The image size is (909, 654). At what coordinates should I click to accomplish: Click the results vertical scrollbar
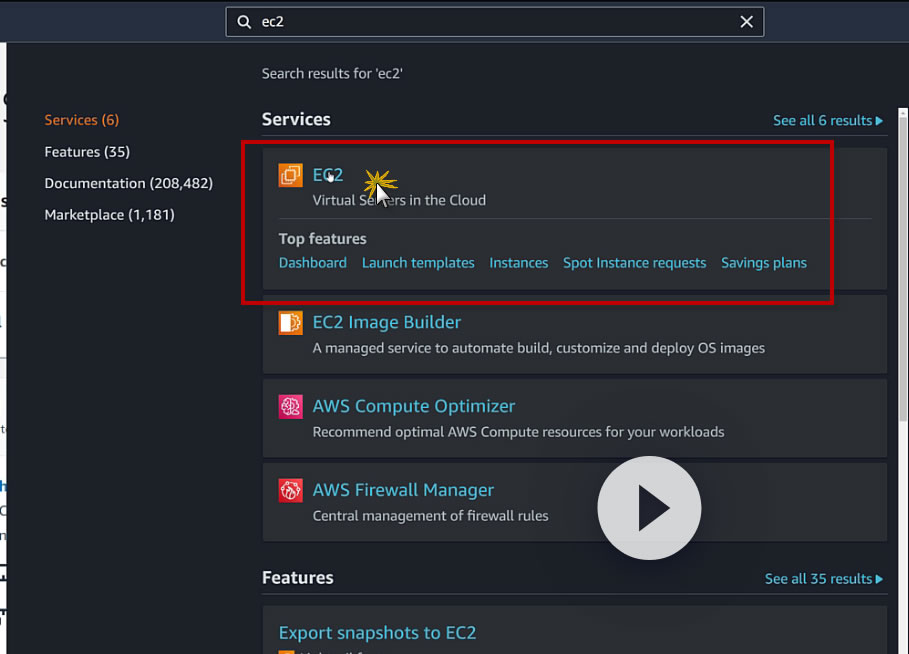pyautogui.click(x=903, y=267)
